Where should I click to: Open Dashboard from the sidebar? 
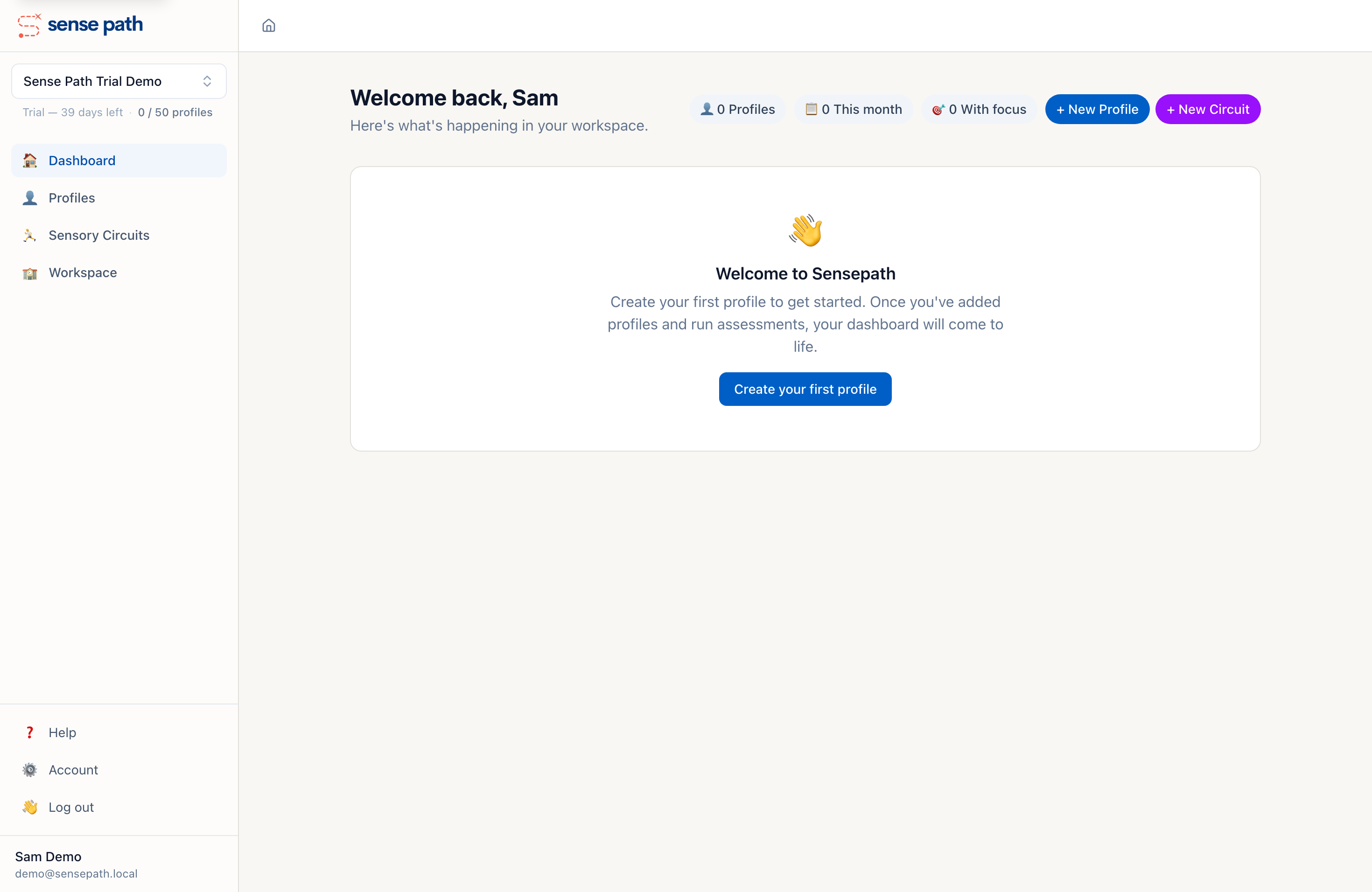(119, 160)
